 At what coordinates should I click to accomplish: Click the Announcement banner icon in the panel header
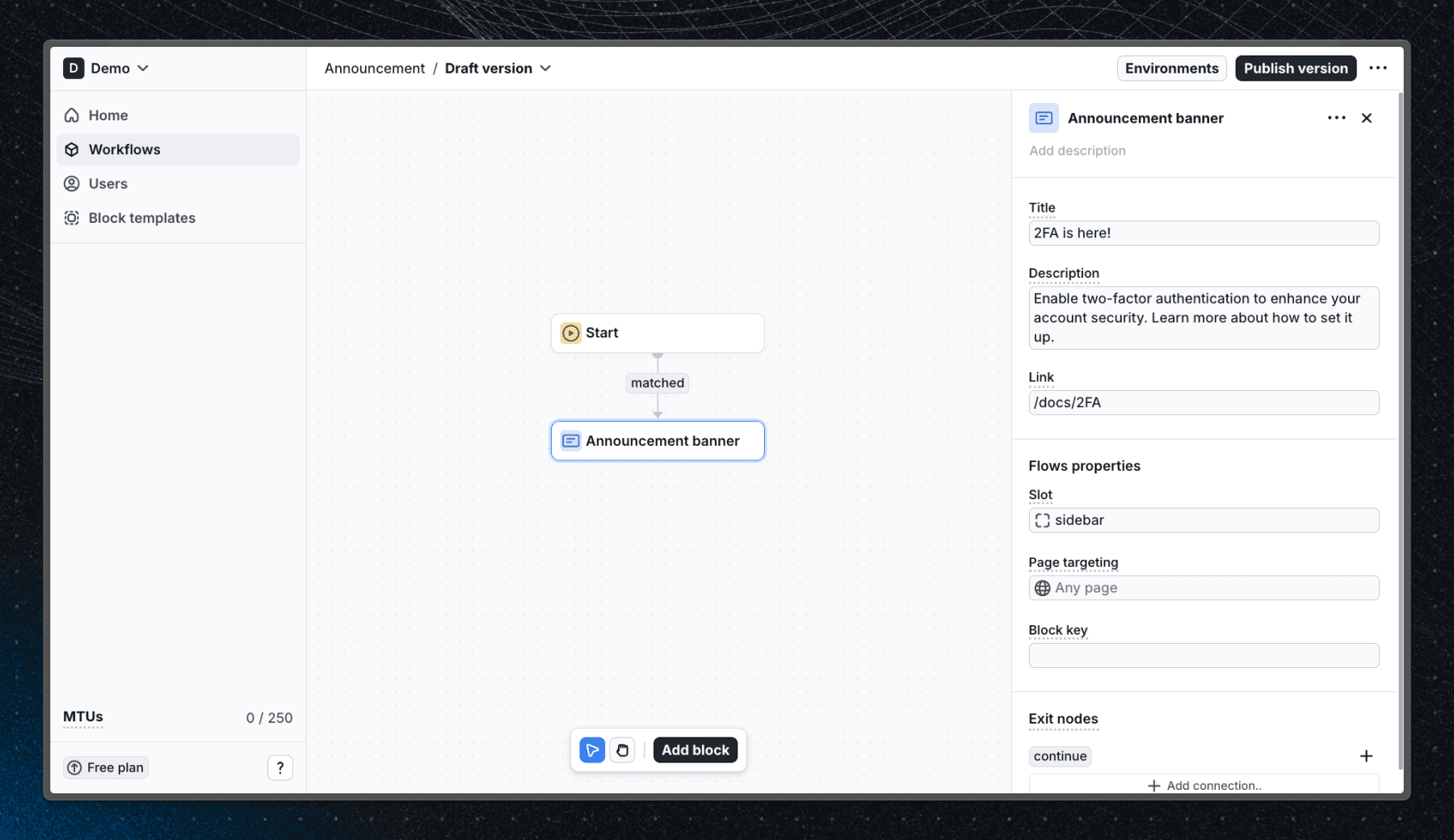coord(1044,118)
